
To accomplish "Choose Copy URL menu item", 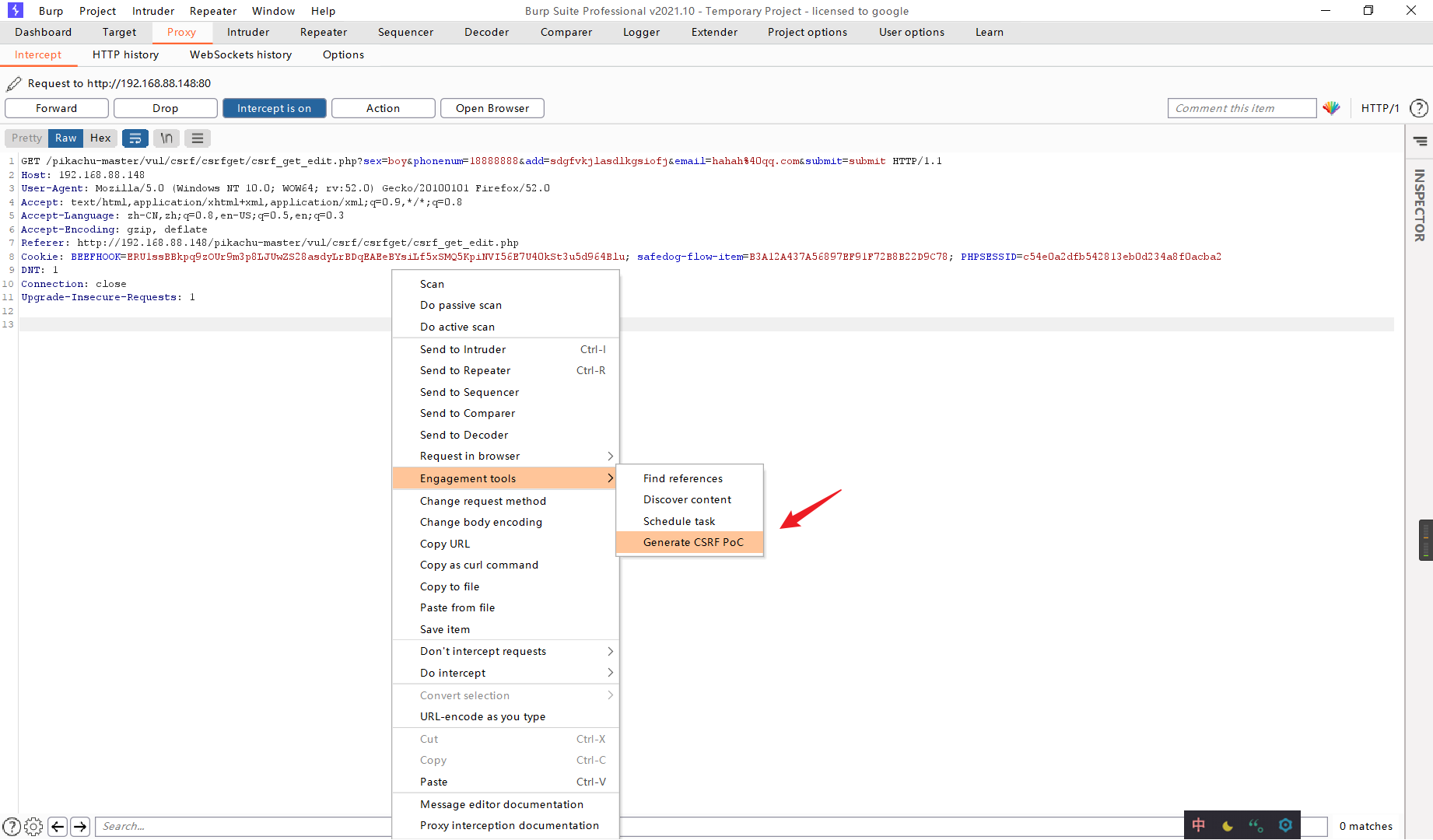I will (506, 544).
